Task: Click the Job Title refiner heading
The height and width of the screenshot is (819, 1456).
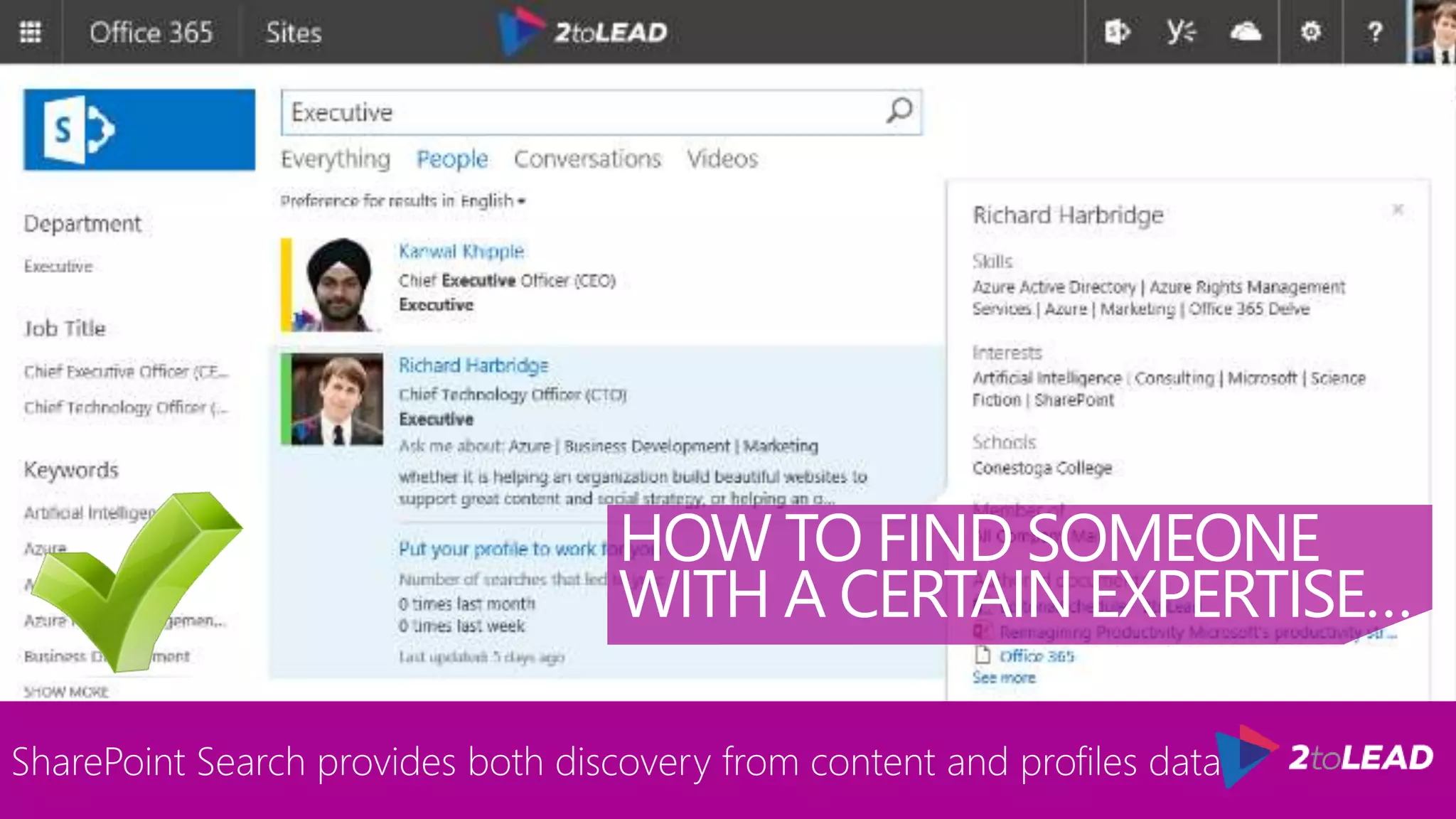Action: point(65,328)
